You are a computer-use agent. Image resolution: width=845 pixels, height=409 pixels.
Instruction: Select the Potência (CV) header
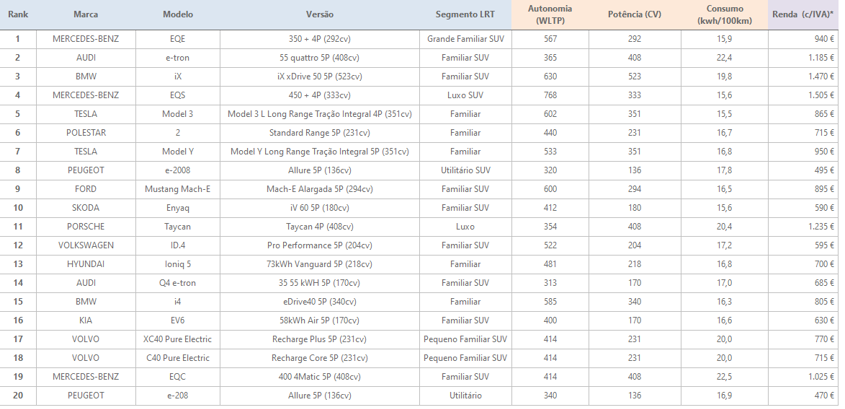tap(634, 15)
